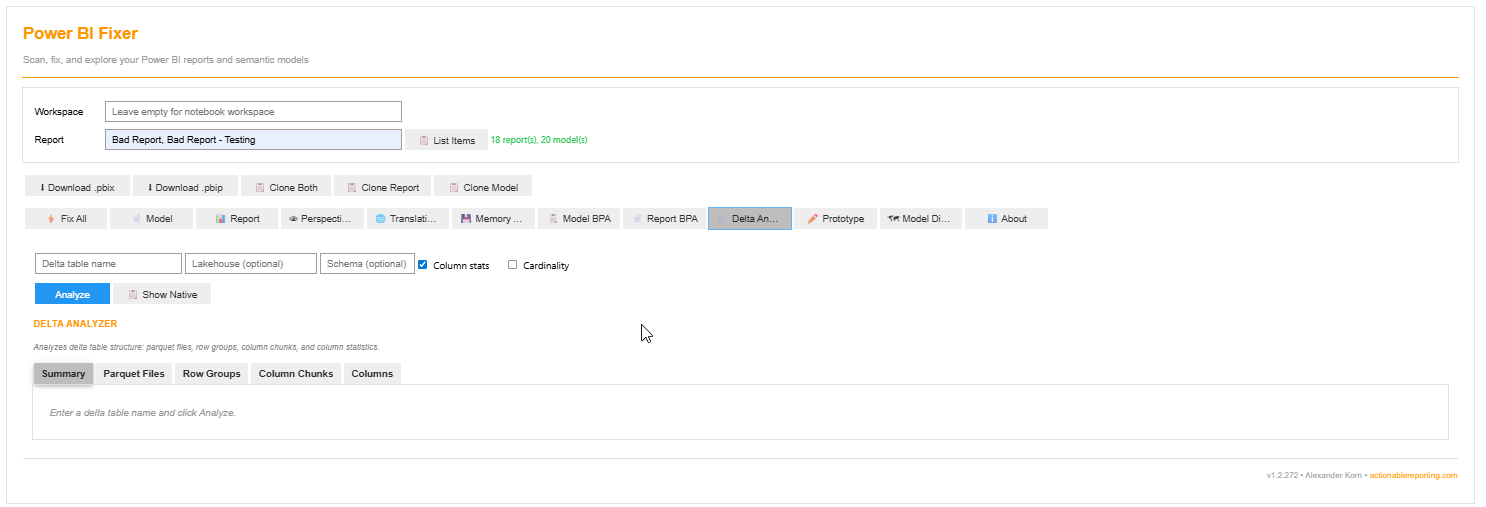Screen dimensions: 1486x507
Task: Click the Lakehouse (optional) field
Action: pyautogui.click(x=251, y=263)
